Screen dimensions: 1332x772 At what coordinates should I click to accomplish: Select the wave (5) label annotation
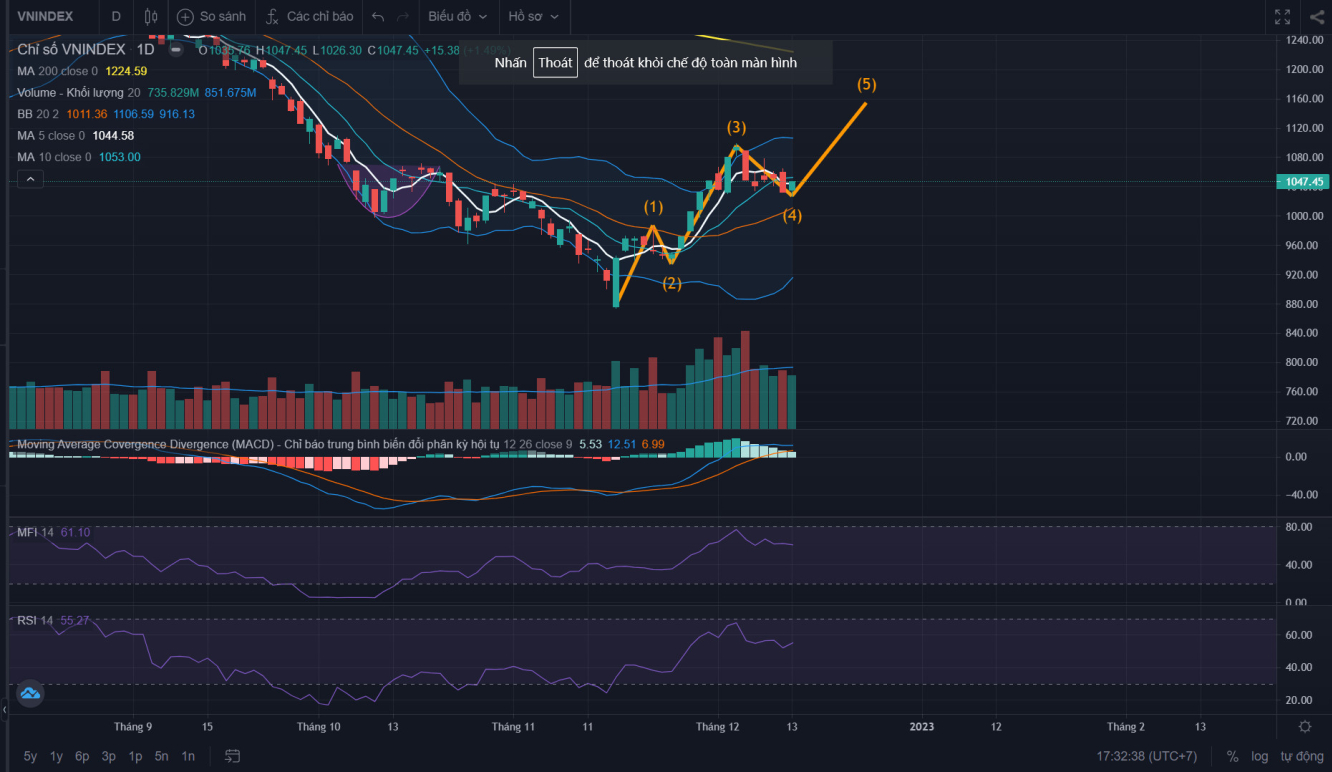point(867,84)
